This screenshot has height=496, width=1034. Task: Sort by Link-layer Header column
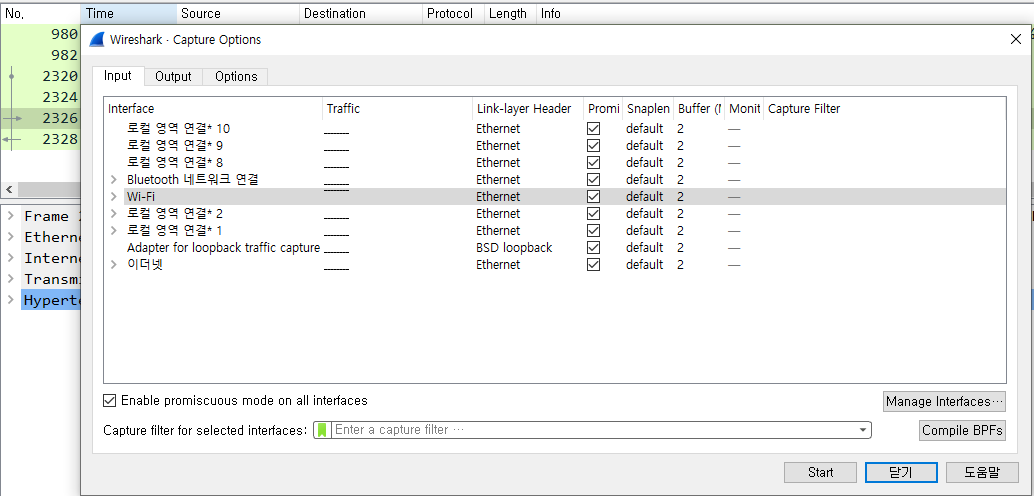pos(528,109)
